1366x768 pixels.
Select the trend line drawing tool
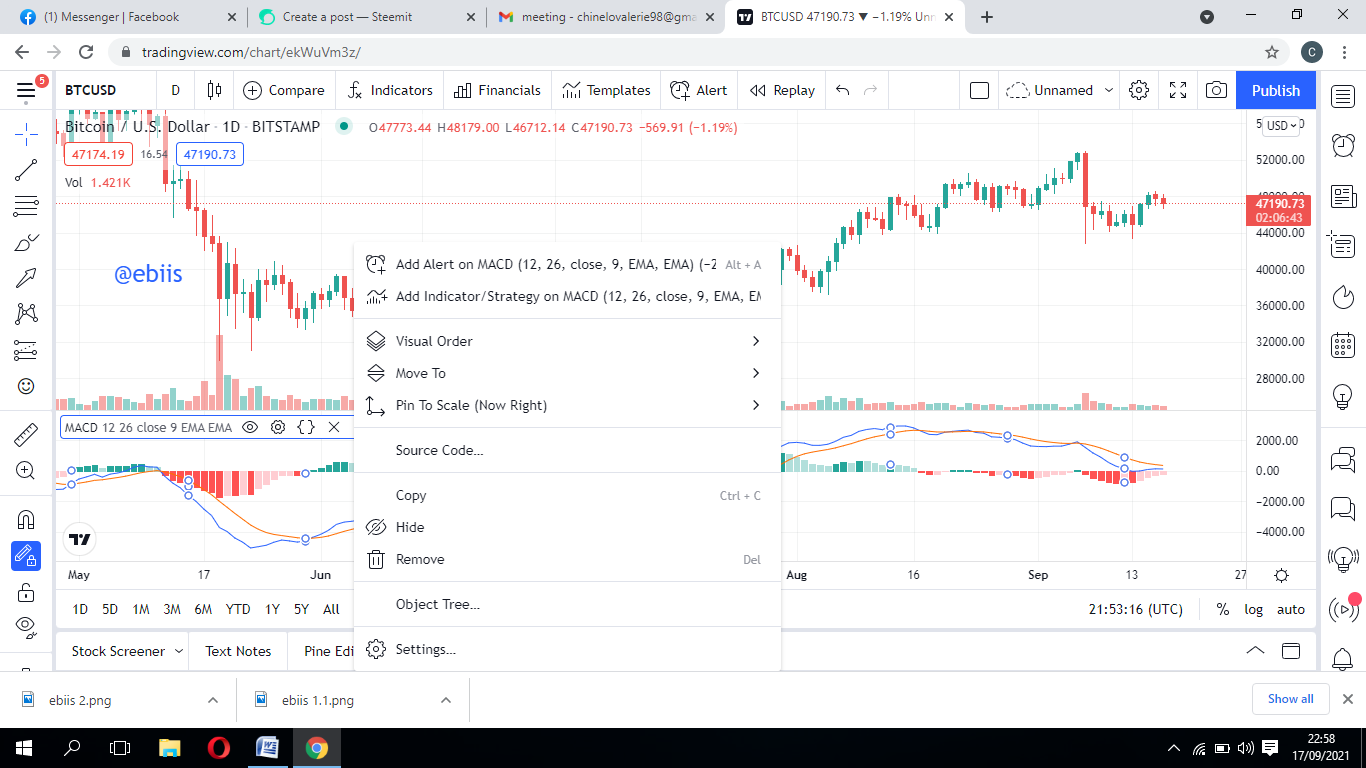(26, 170)
